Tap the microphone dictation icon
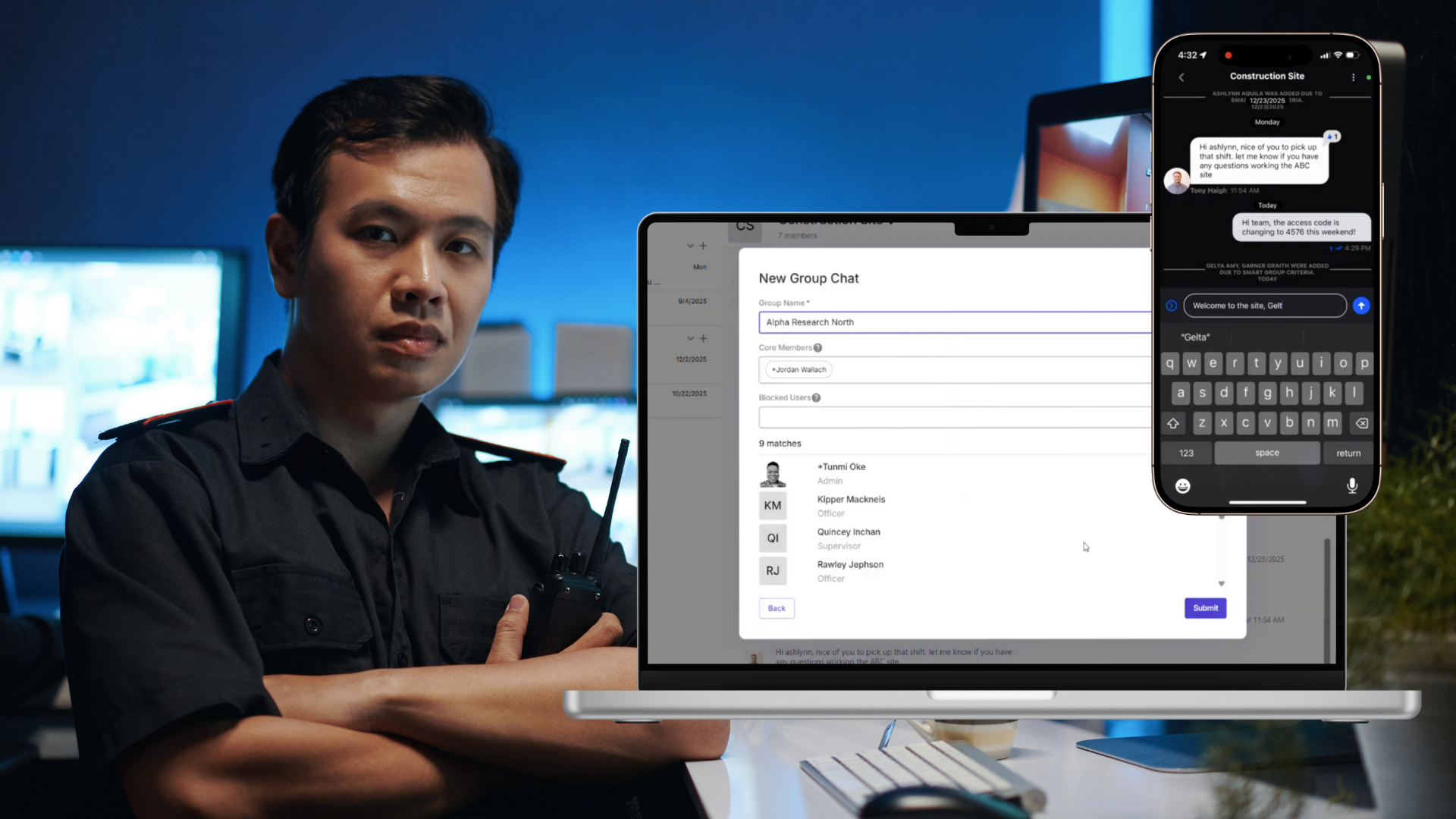 (x=1351, y=486)
